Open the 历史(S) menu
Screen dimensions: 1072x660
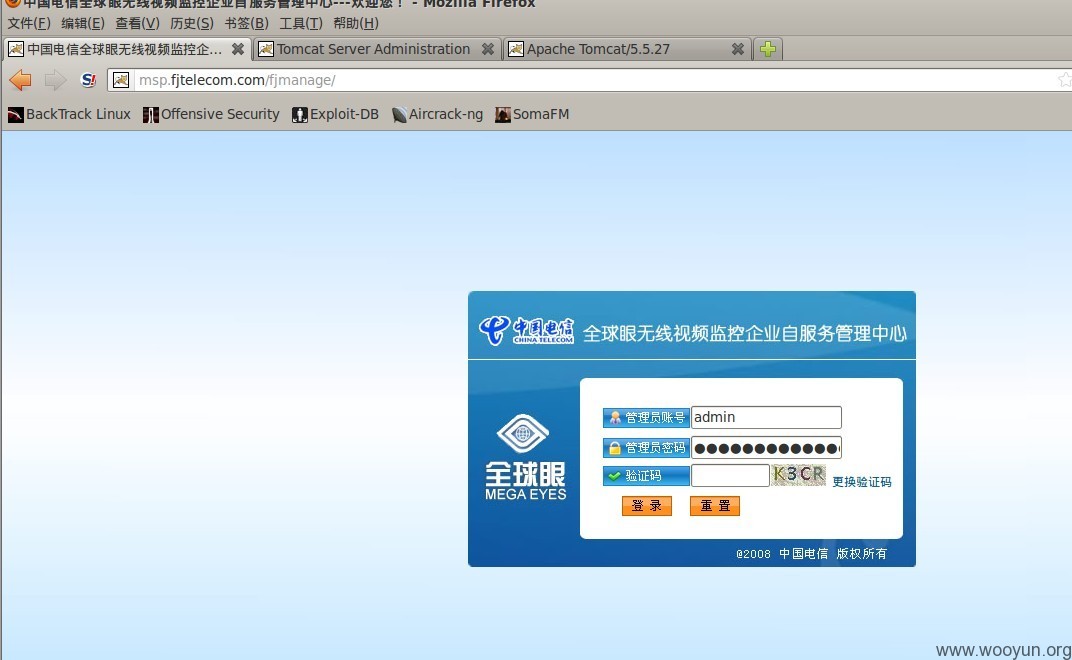coord(191,23)
